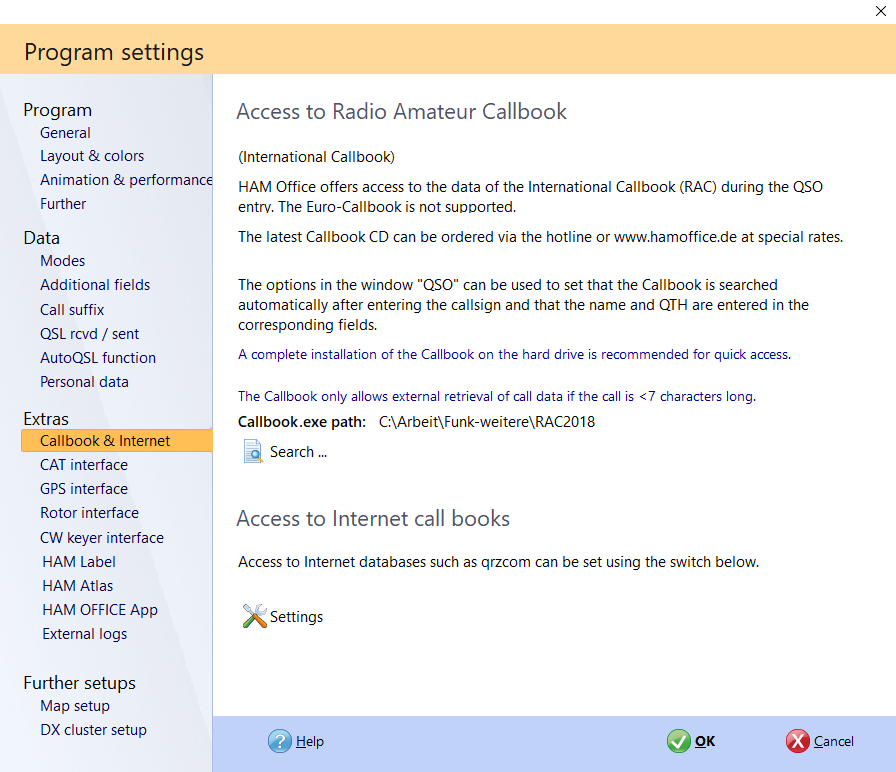The height and width of the screenshot is (772, 896).
Task: Open Additional fields settings
Action: click(95, 285)
